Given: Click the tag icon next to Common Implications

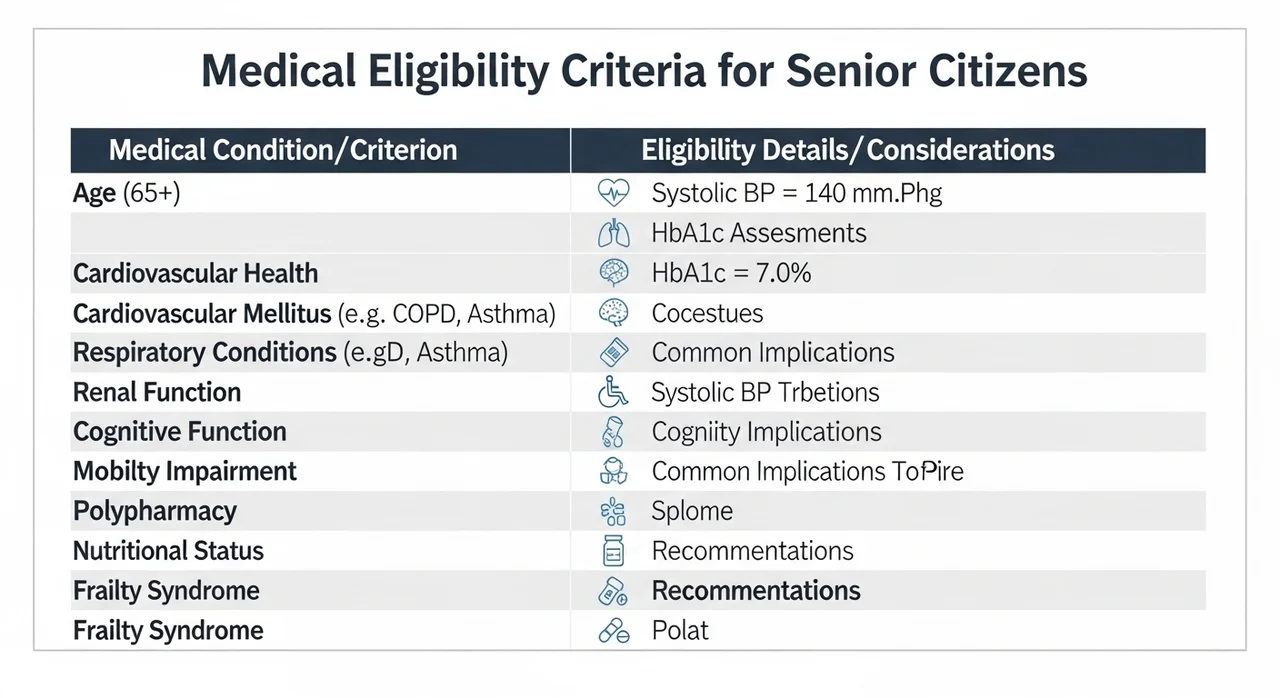Looking at the screenshot, I should point(612,353).
